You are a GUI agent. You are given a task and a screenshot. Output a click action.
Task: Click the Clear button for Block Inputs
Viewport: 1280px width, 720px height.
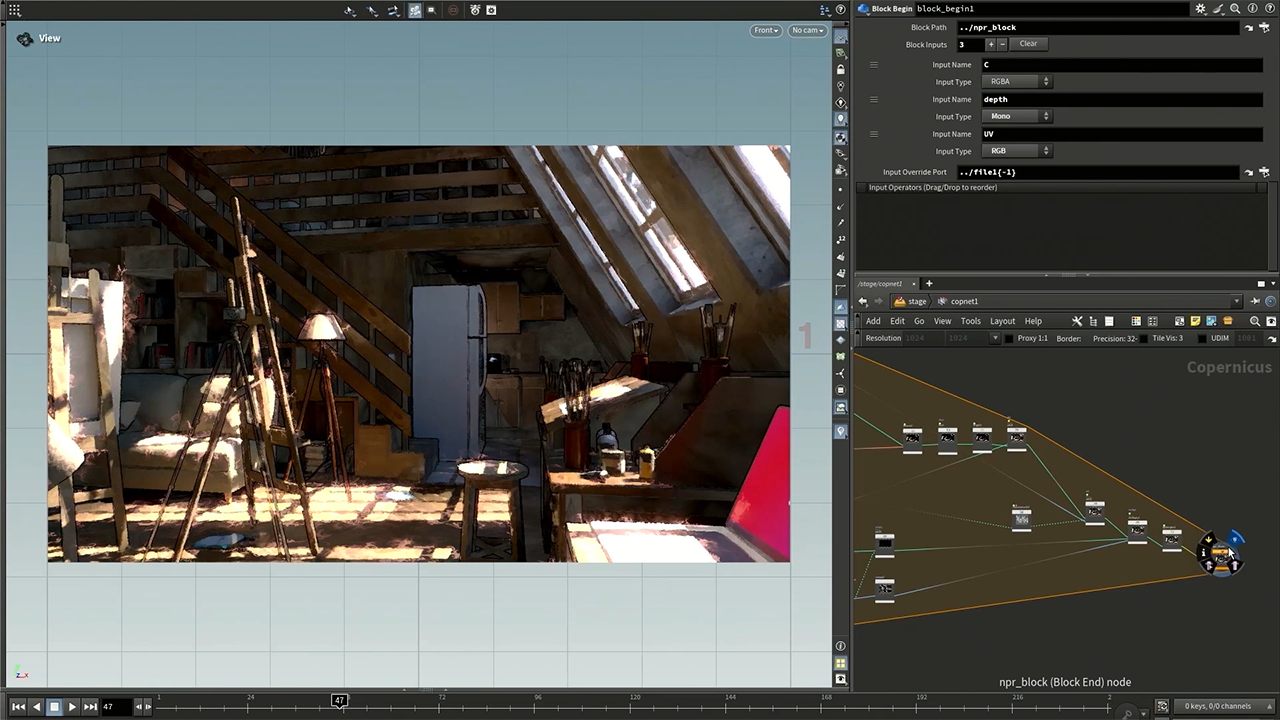click(x=1028, y=44)
